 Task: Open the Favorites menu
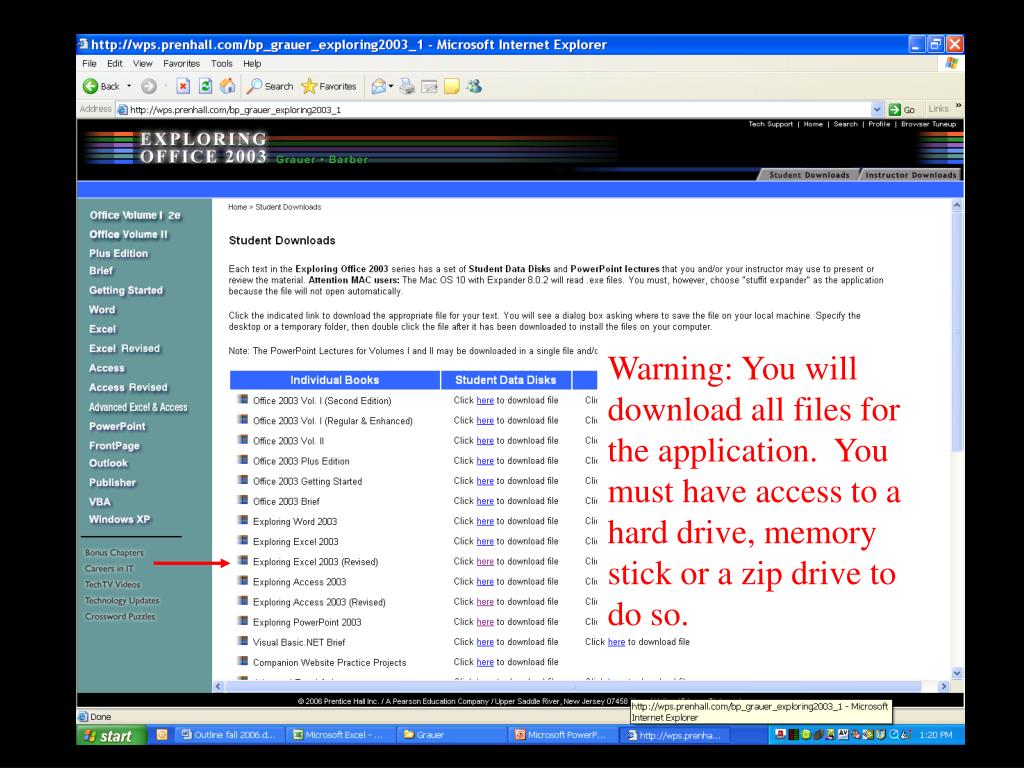(182, 63)
